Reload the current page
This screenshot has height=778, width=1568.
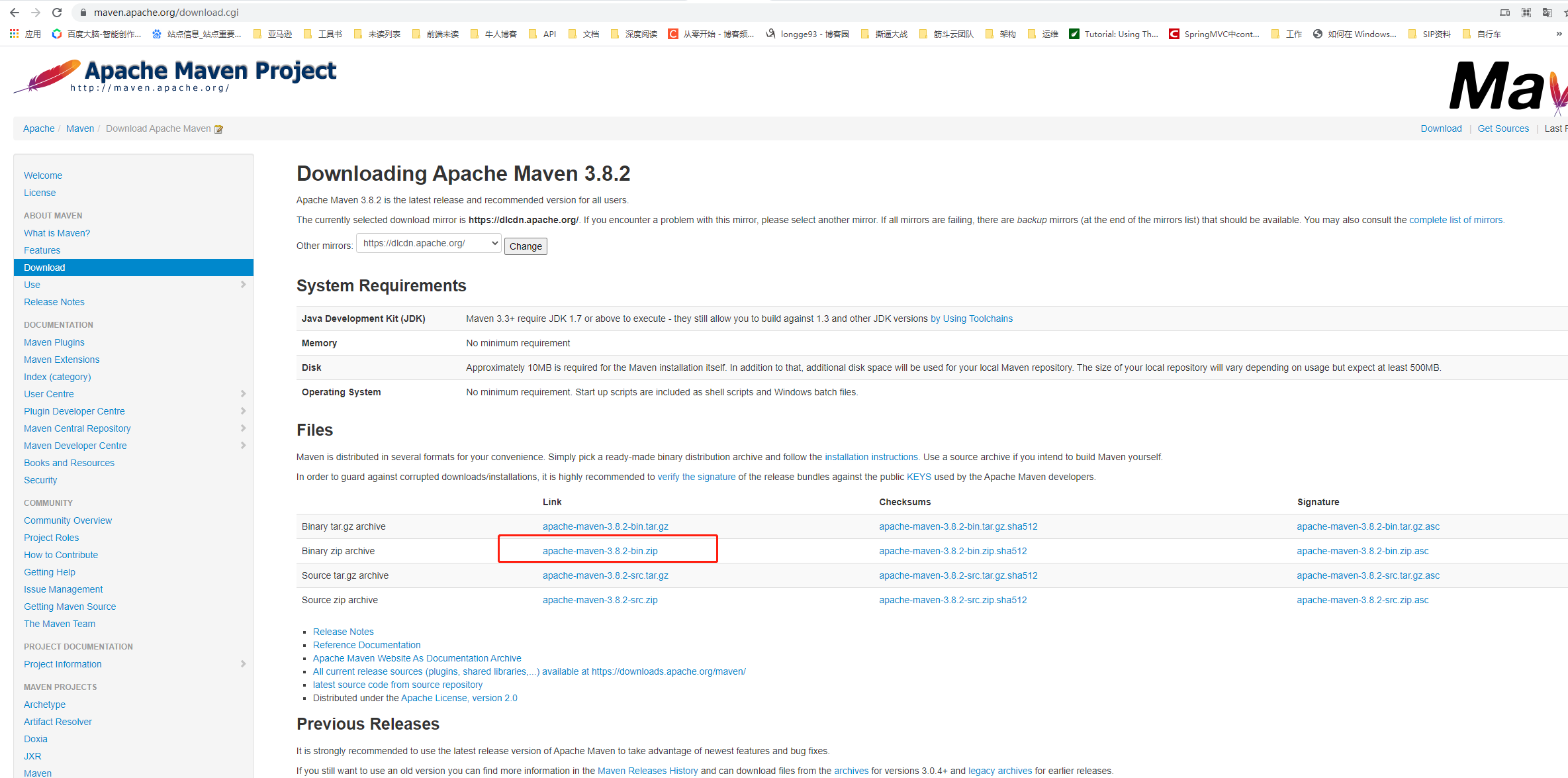56,12
